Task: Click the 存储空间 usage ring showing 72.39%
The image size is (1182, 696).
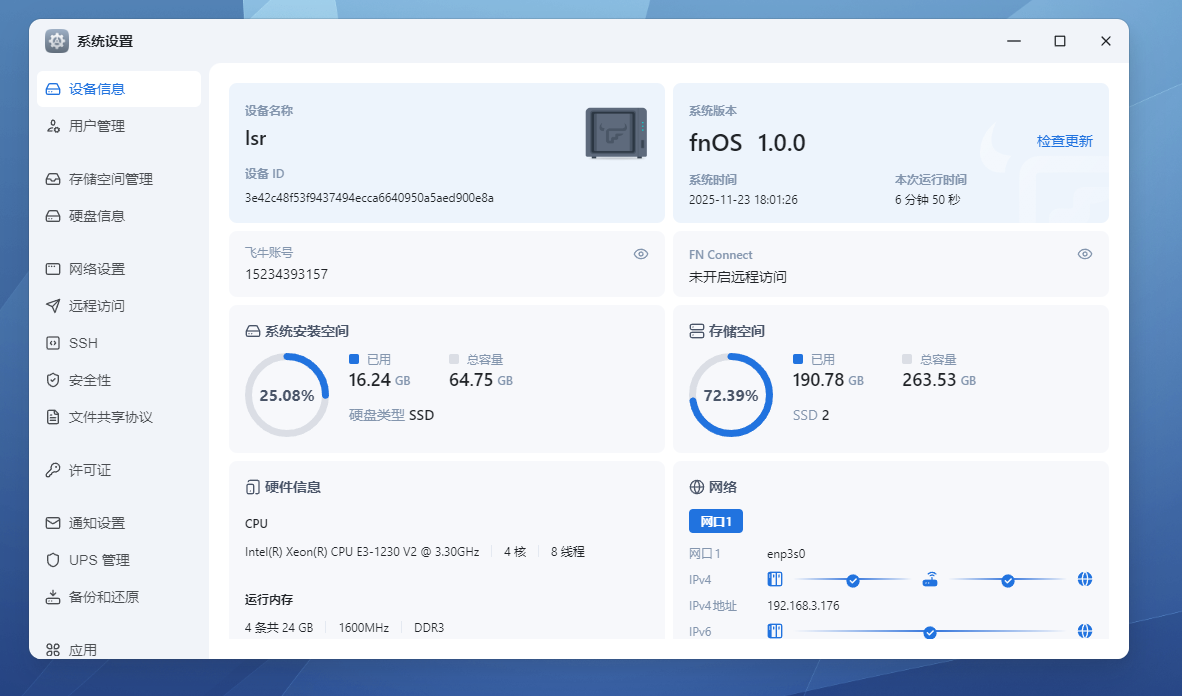Action: pyautogui.click(x=730, y=394)
